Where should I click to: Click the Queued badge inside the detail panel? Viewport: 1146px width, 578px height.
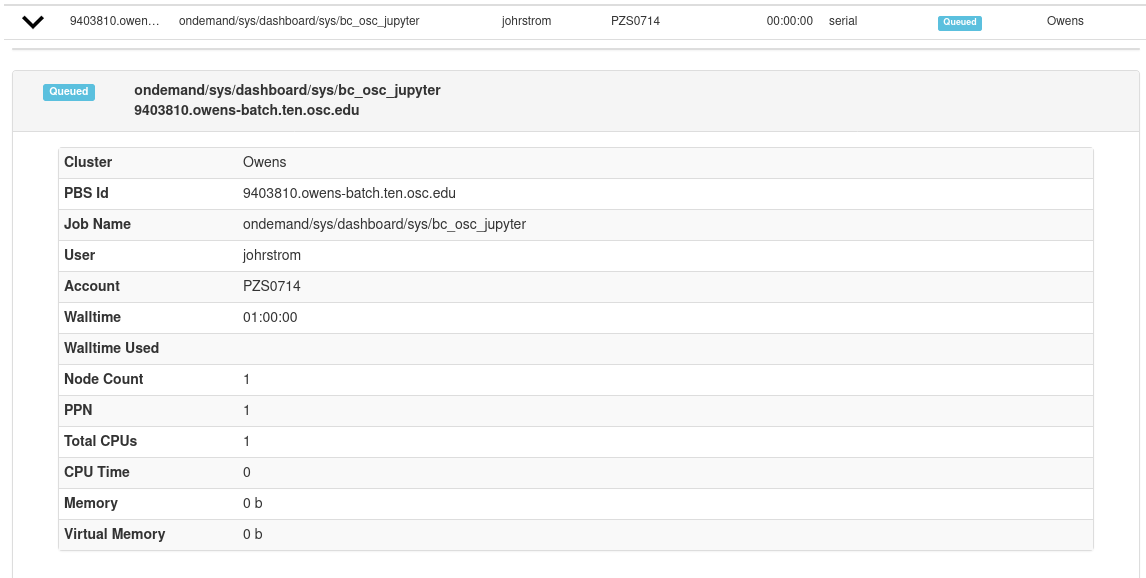pos(68,91)
